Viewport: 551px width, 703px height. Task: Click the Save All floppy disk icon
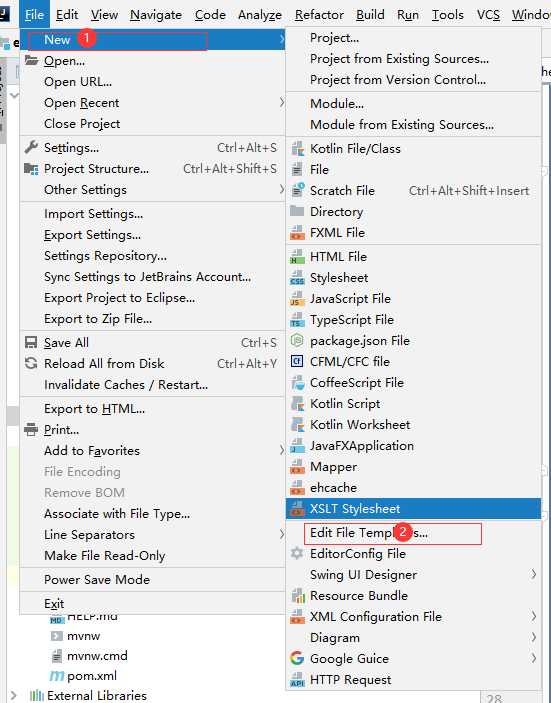pos(31,343)
